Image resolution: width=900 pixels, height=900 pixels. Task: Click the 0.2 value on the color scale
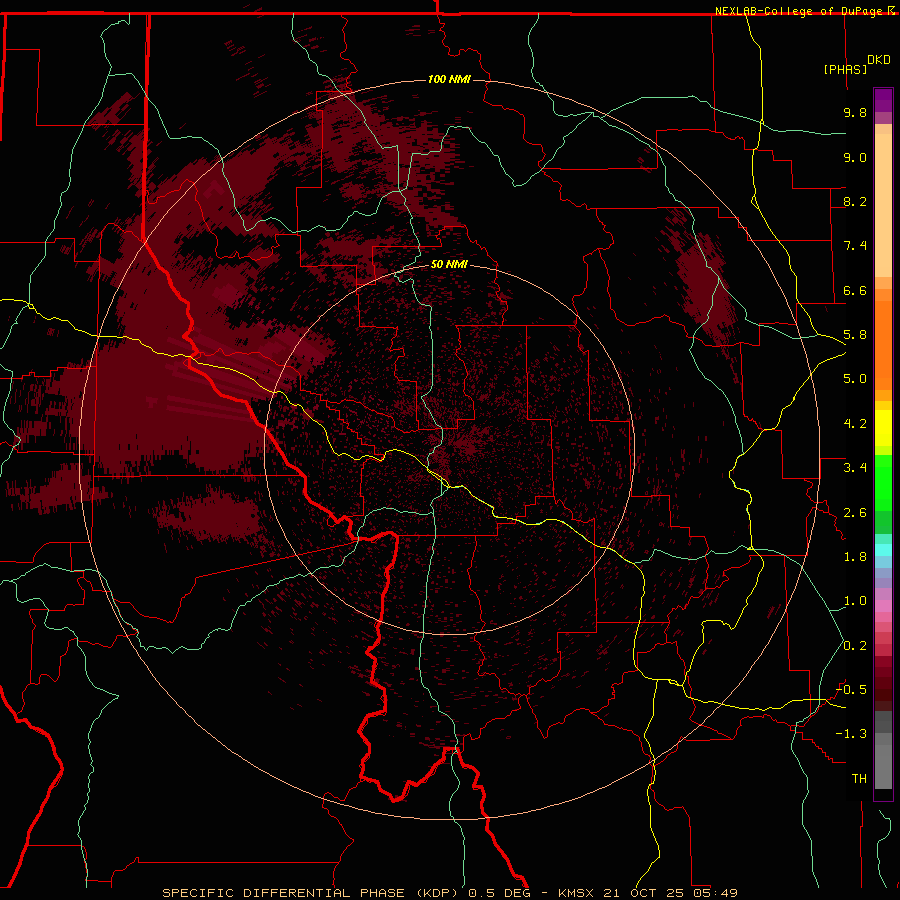(x=855, y=646)
